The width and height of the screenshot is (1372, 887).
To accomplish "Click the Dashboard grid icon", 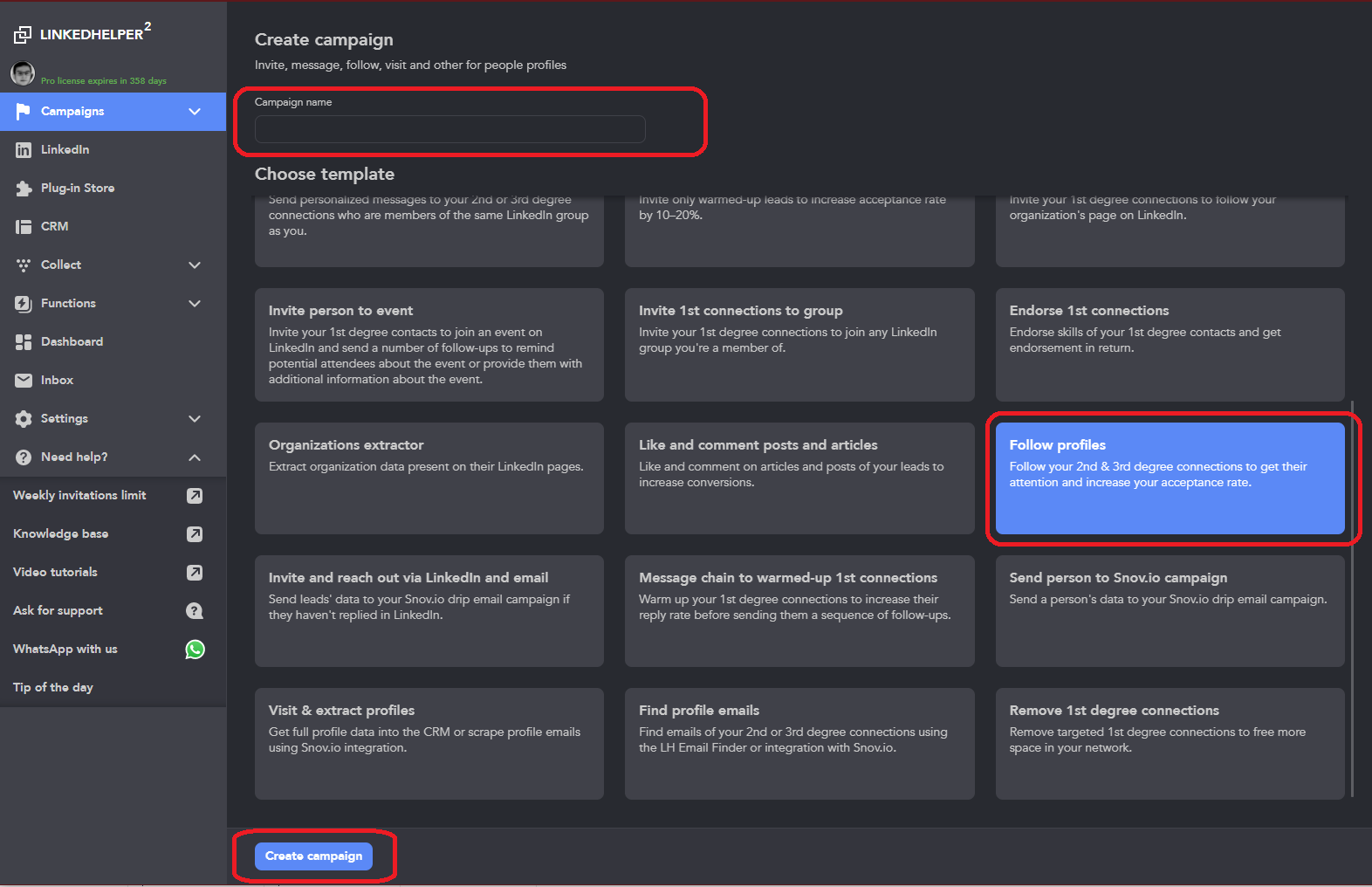I will pyautogui.click(x=24, y=342).
